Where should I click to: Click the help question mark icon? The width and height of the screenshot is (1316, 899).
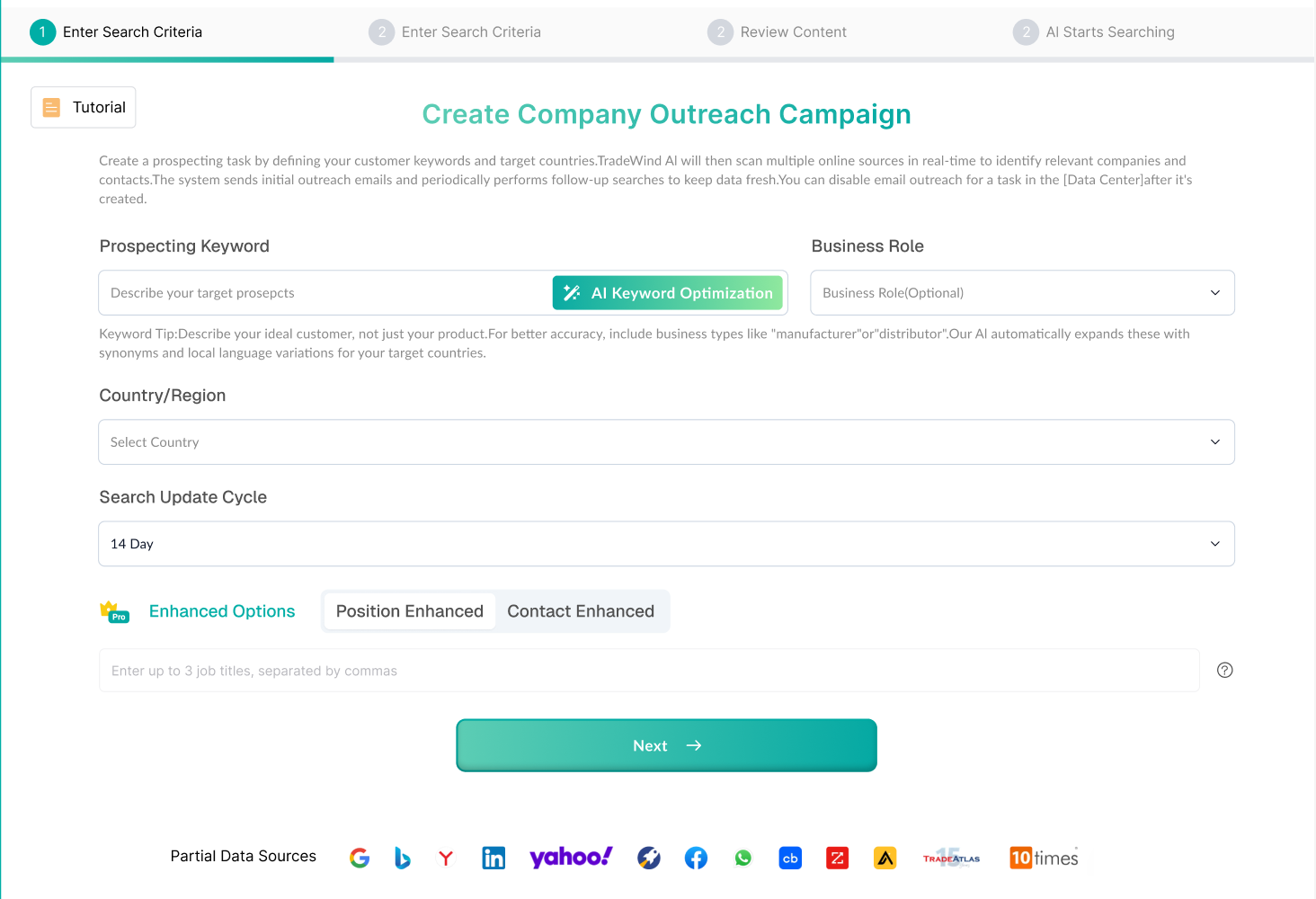[x=1224, y=670]
